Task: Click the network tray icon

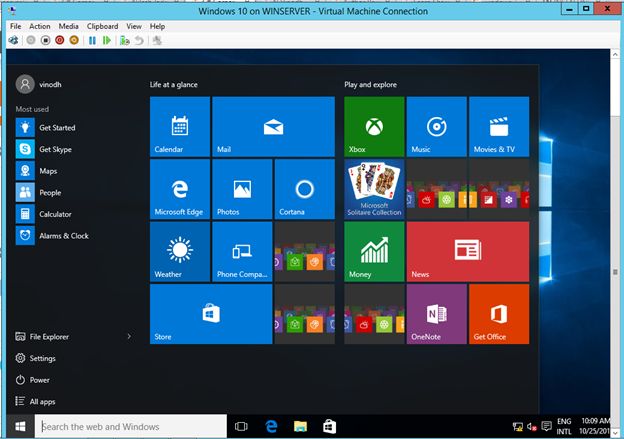Action: click(518, 427)
